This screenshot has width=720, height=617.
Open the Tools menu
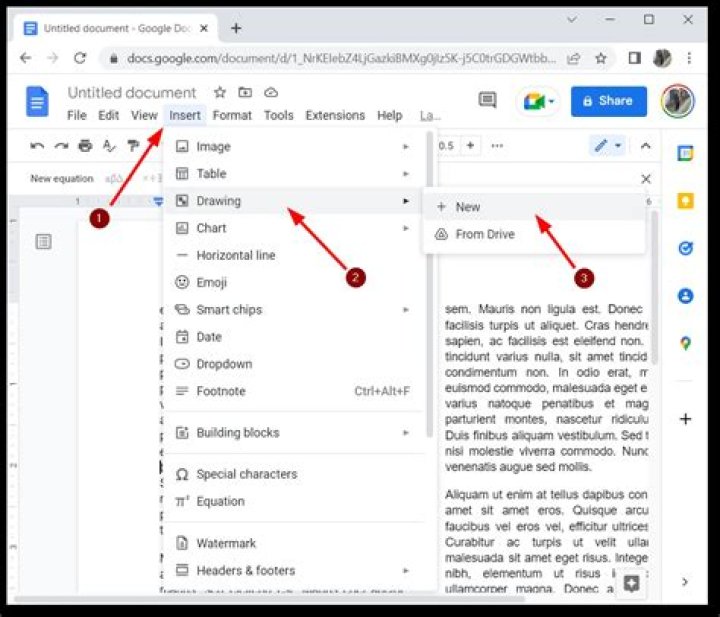pyautogui.click(x=278, y=115)
